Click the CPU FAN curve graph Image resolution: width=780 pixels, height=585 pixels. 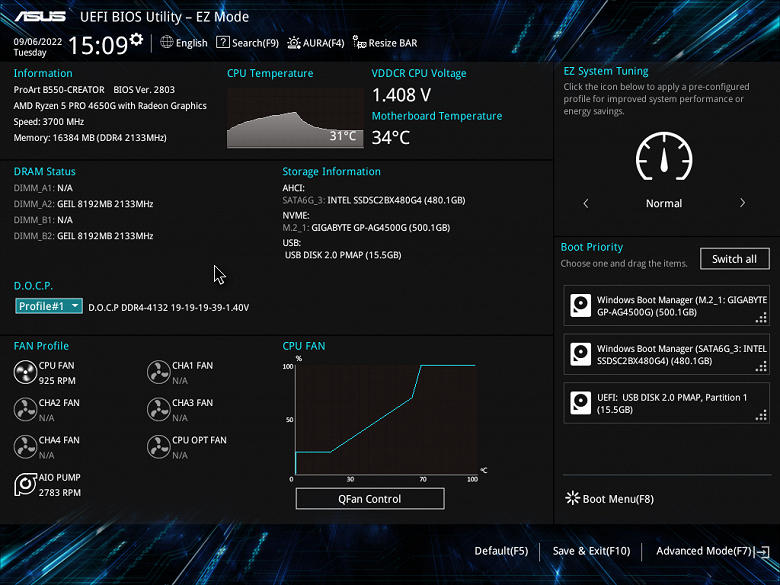click(386, 419)
